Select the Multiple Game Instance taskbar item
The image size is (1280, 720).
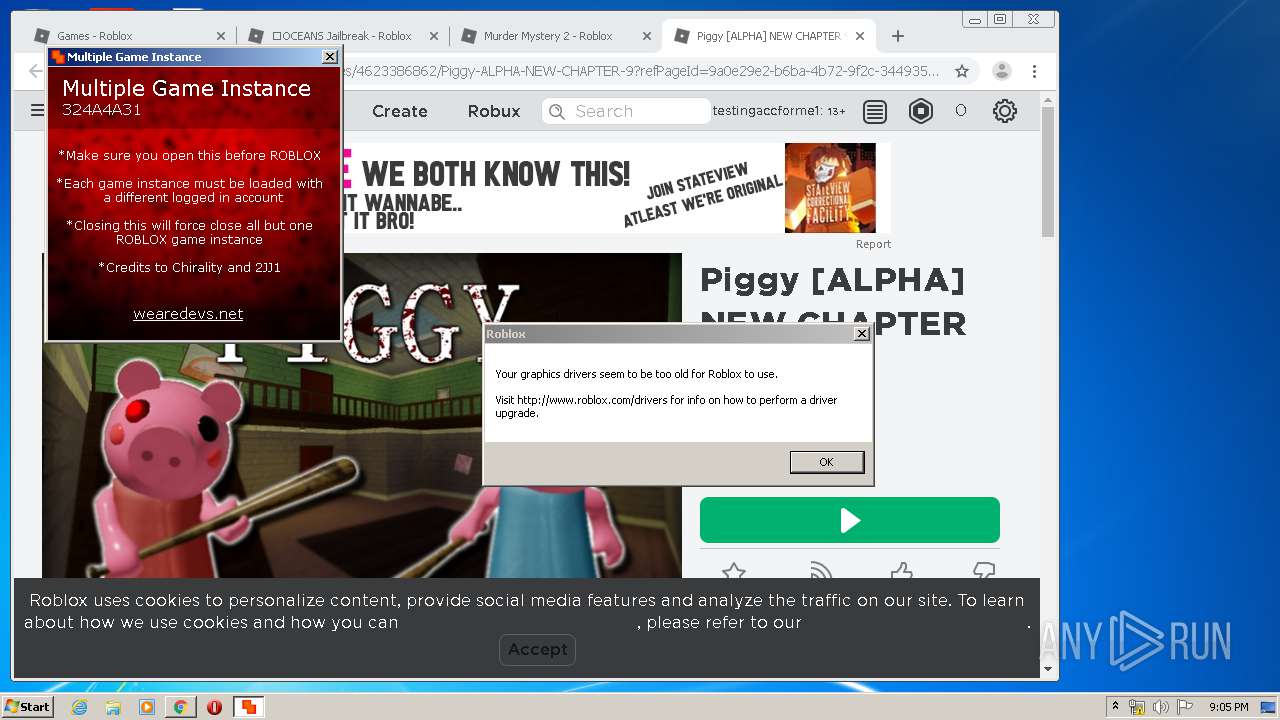(x=248, y=707)
